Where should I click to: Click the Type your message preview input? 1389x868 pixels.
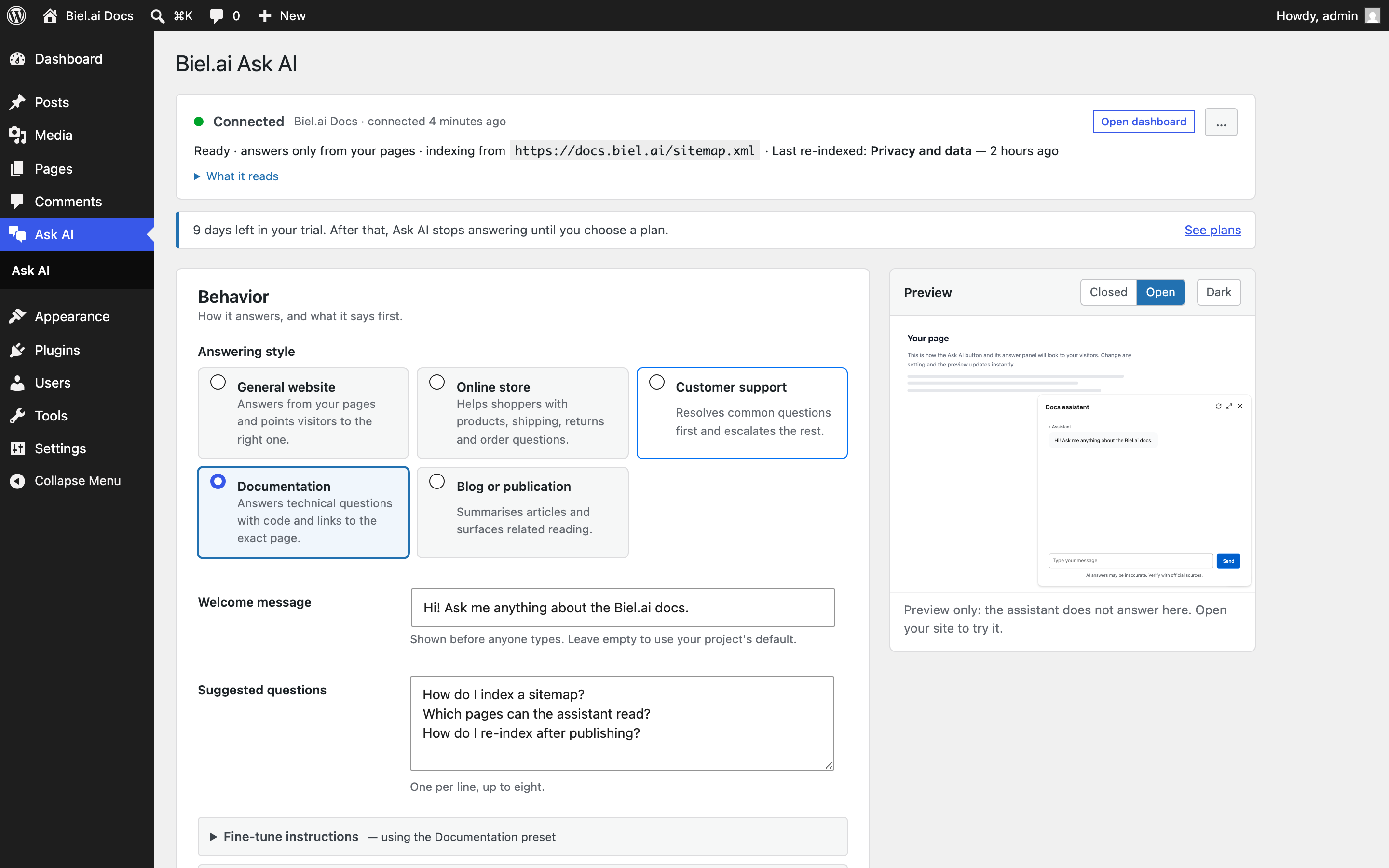[1130, 560]
